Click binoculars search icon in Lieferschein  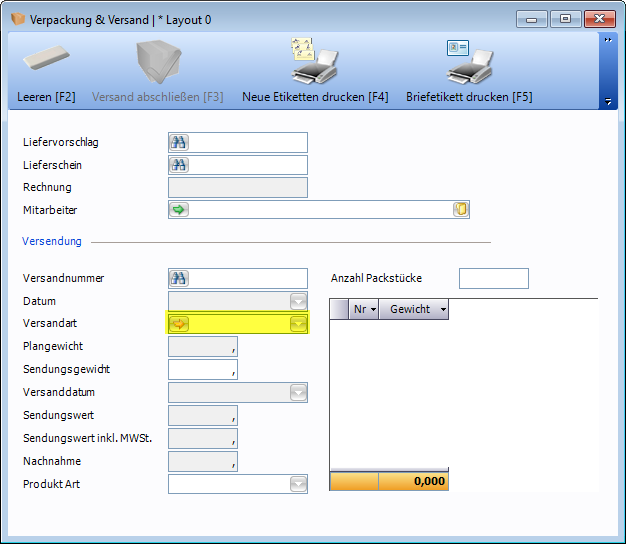point(179,165)
